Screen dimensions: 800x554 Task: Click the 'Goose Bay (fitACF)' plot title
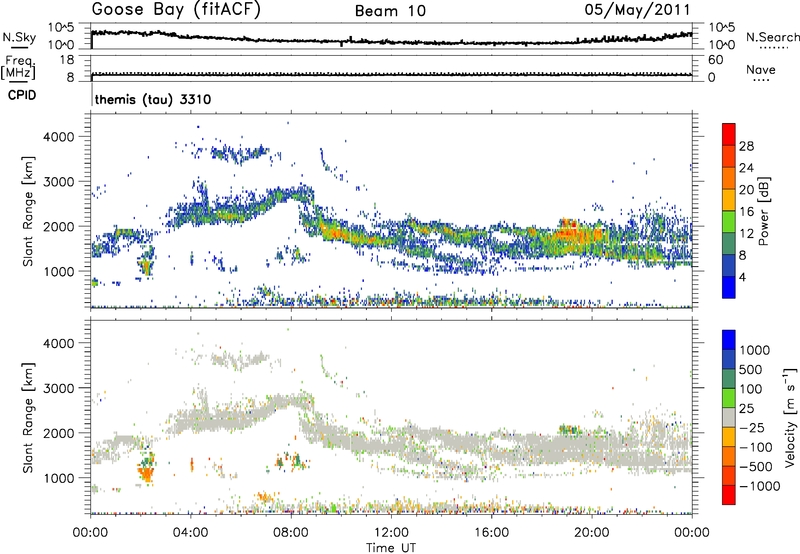[x=176, y=10]
